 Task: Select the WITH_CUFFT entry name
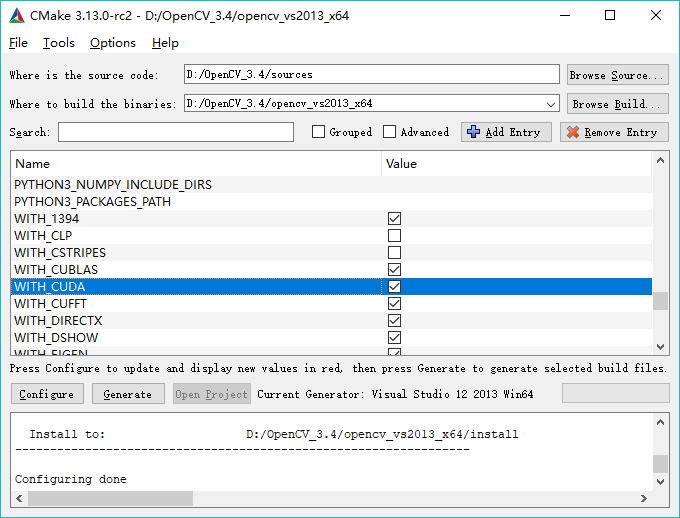point(50,303)
